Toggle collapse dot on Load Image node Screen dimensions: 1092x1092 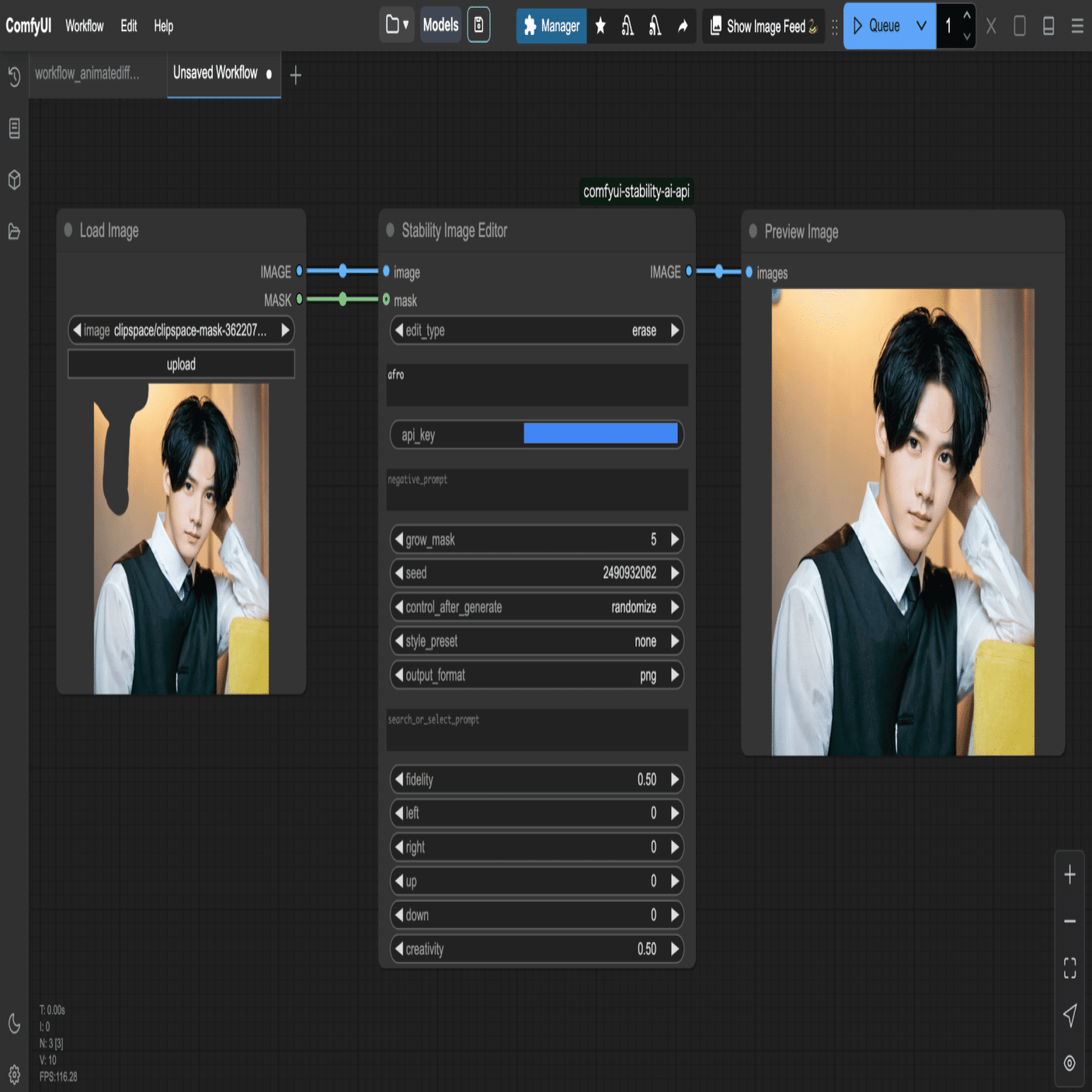[68, 230]
